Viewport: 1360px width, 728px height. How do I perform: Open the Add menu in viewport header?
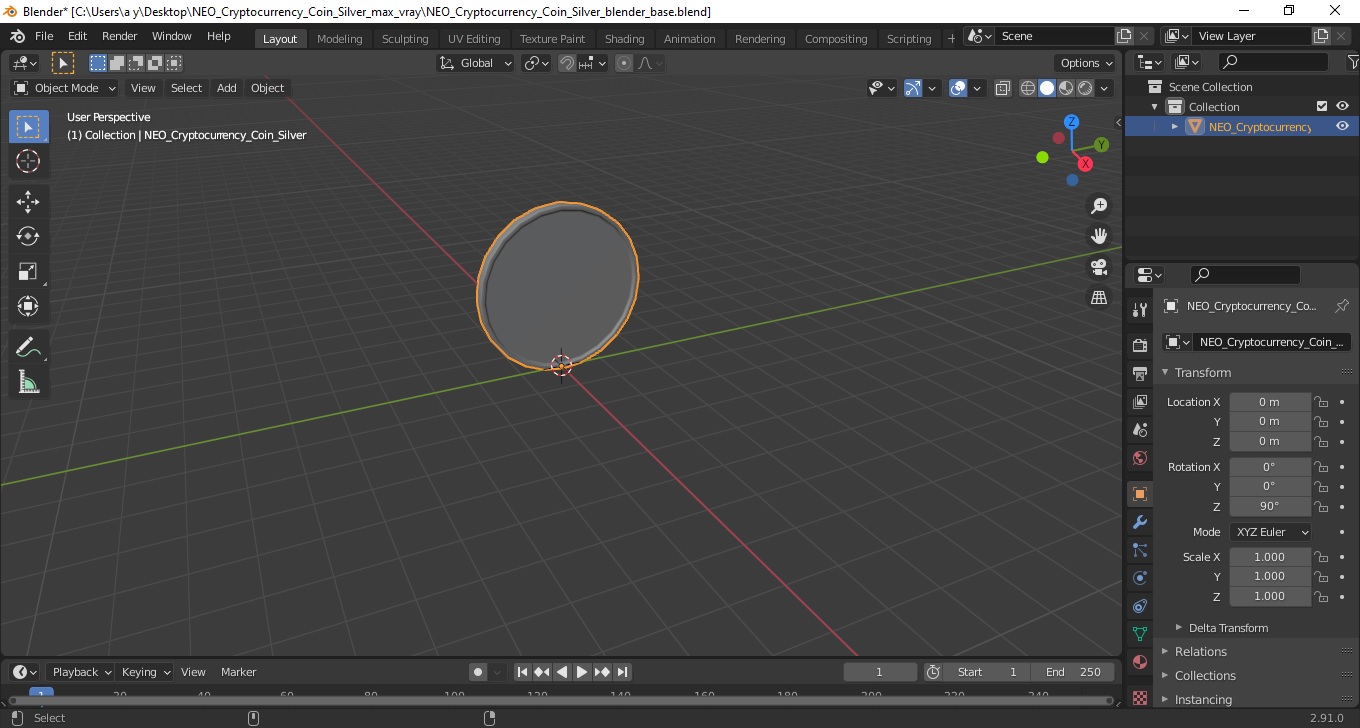point(227,88)
